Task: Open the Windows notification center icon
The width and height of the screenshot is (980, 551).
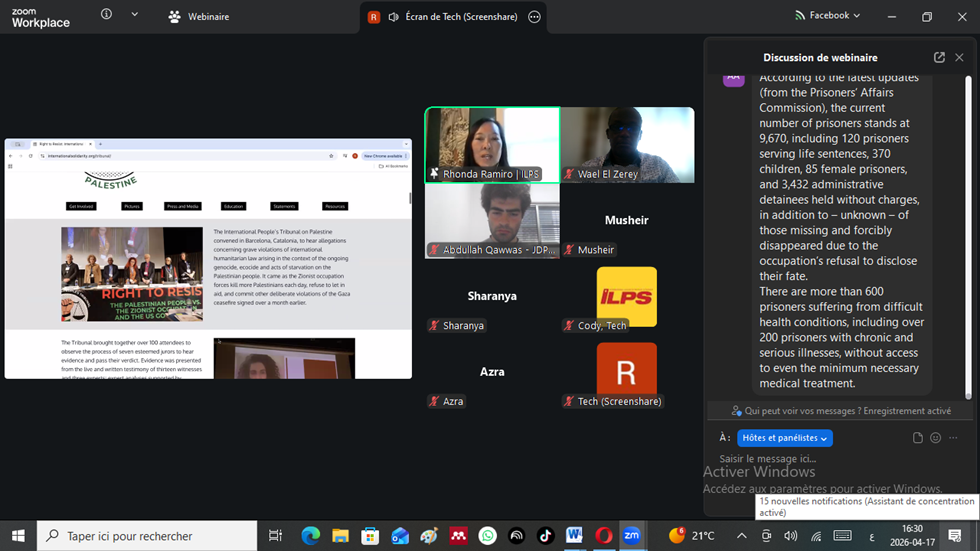Action: tap(955, 536)
